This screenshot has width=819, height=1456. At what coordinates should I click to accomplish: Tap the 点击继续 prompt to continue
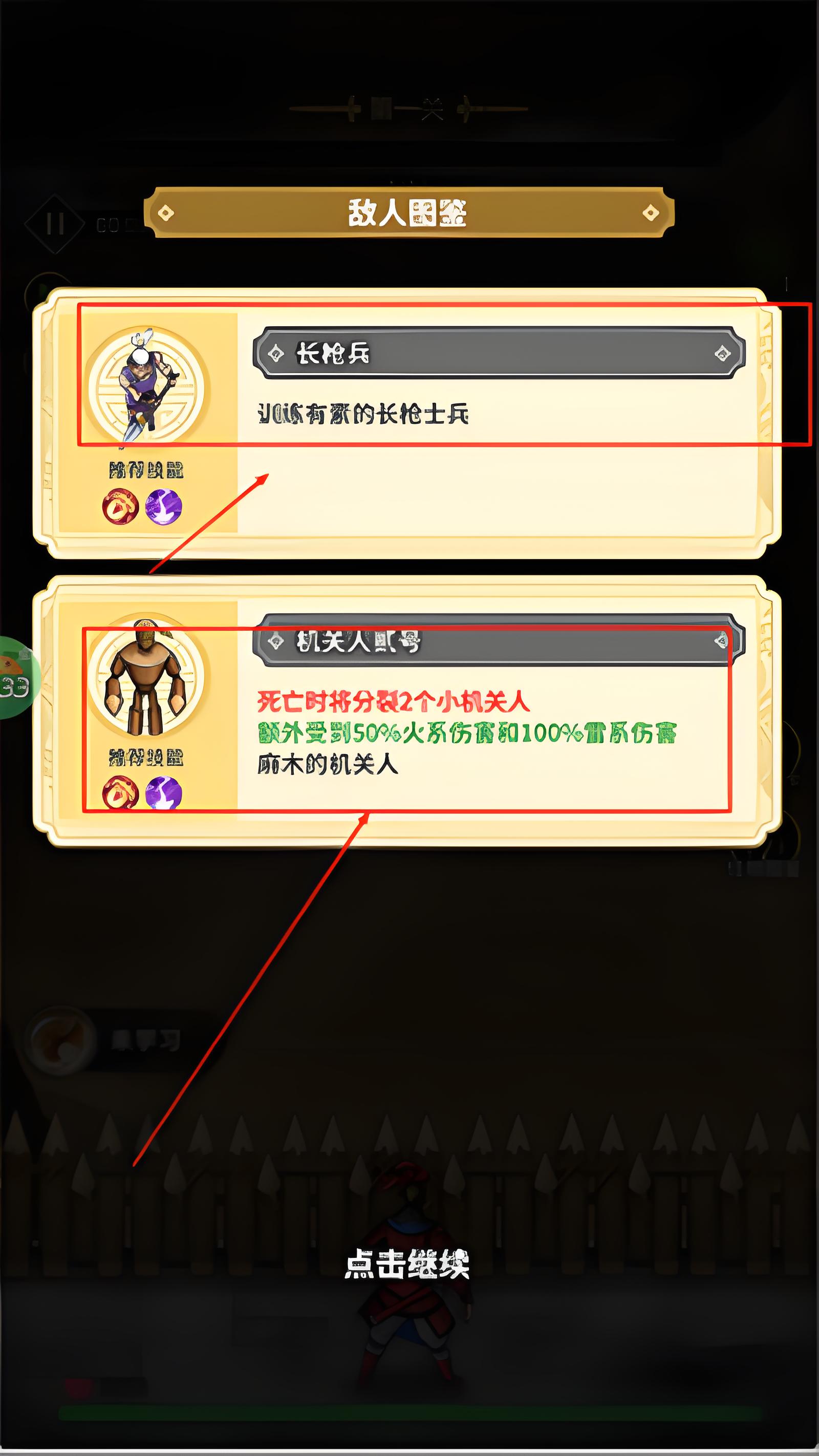(x=407, y=1264)
